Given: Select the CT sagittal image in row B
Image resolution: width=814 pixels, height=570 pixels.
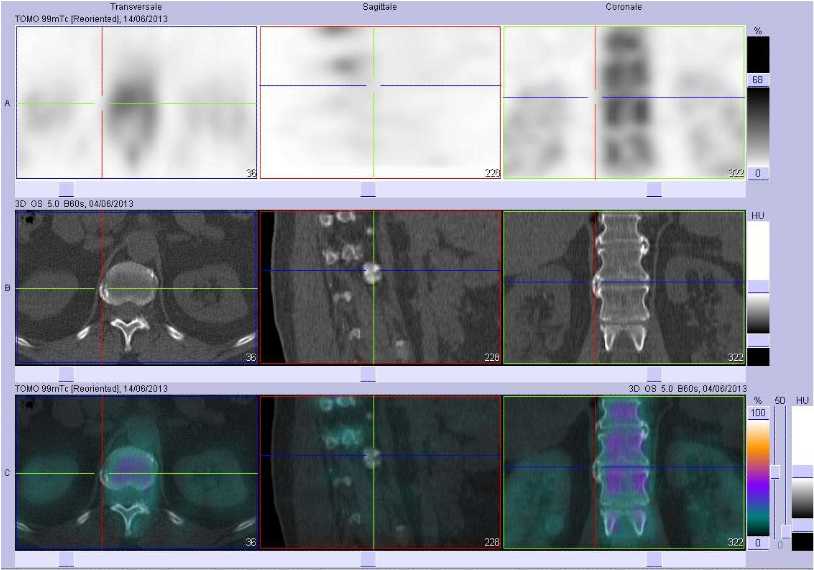Looking at the screenshot, I should [x=380, y=287].
